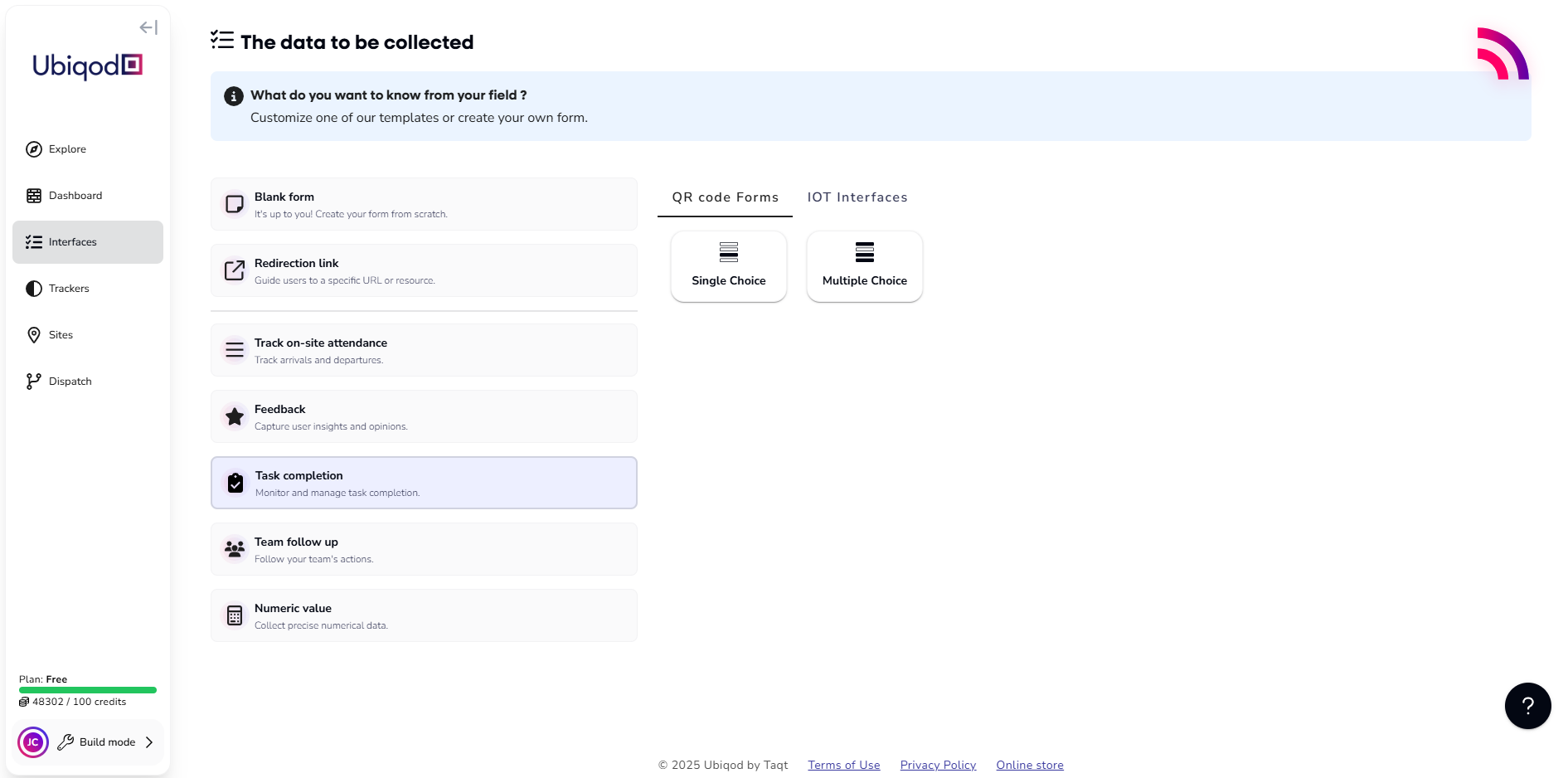1568x778 pixels.
Task: Click the Trackers half-circle icon
Action: (x=34, y=289)
